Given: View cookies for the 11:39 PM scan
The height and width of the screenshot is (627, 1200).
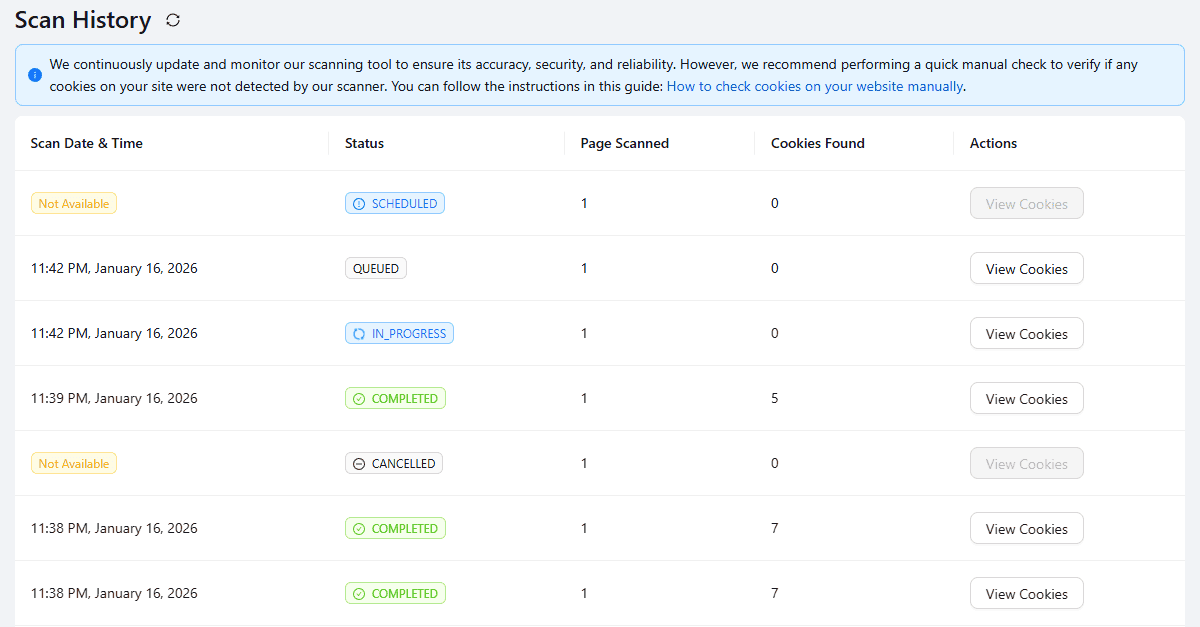Looking at the screenshot, I should click(1026, 399).
